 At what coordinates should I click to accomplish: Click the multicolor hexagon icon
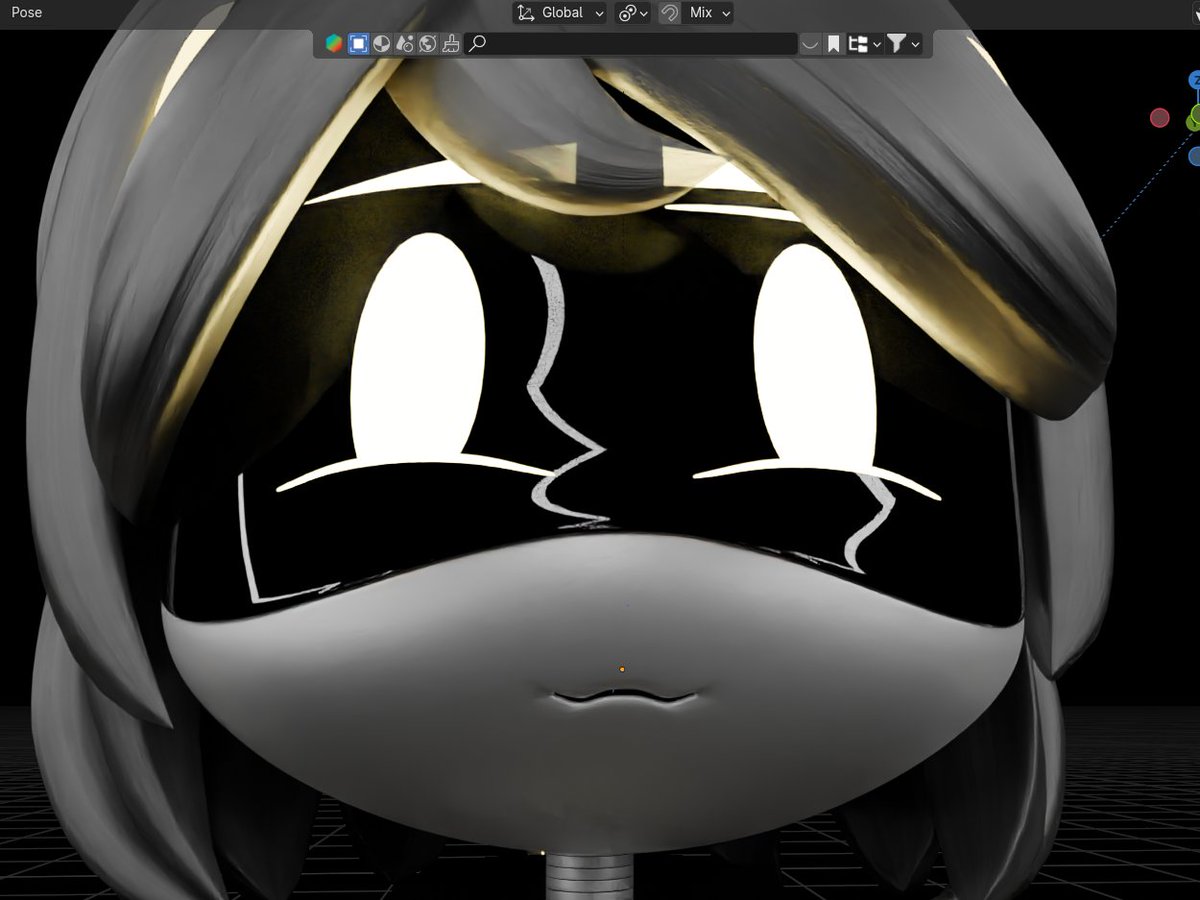point(334,43)
